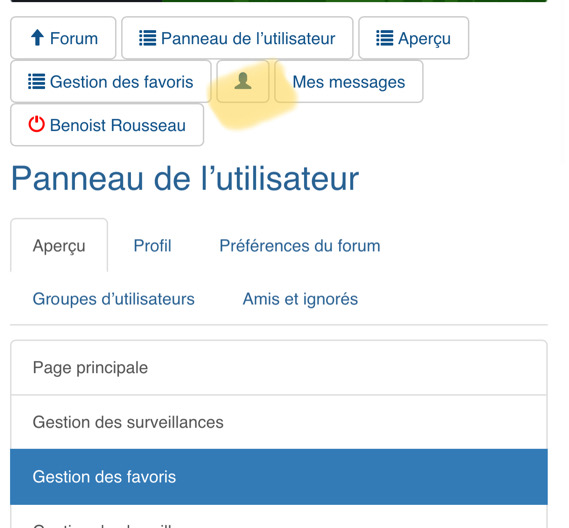
Task: Click the Benoist Rousseau logout button
Action: [107, 125]
